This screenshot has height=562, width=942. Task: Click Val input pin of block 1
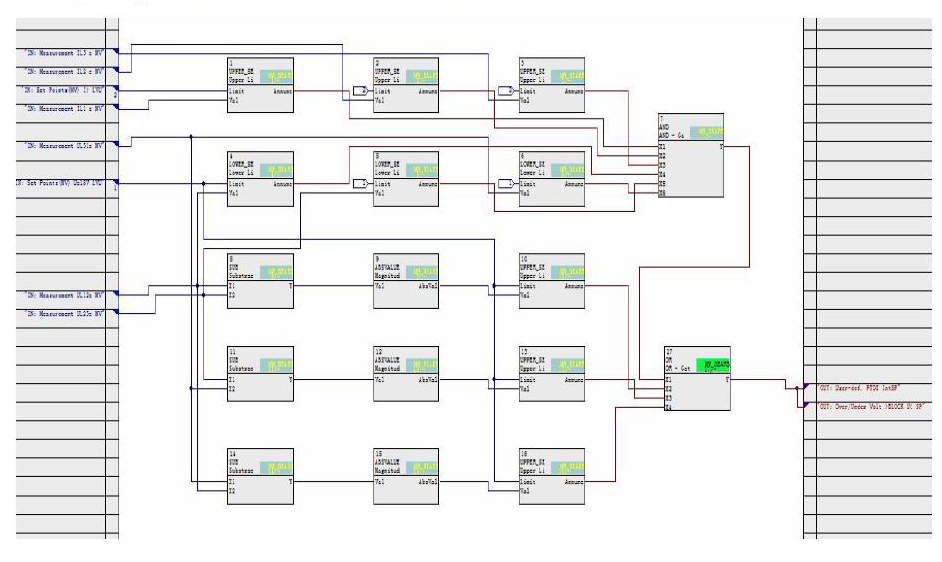pos(234,100)
